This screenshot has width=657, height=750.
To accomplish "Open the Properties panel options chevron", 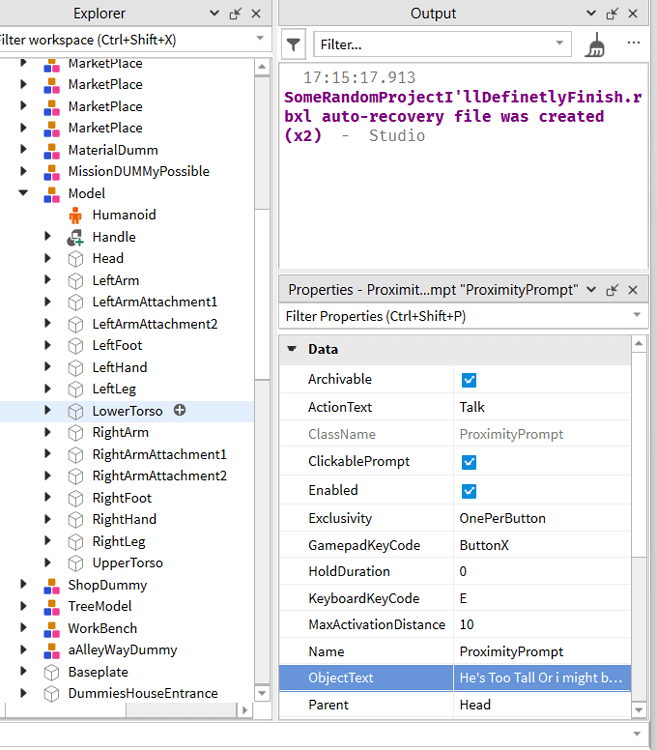I will click(x=591, y=290).
